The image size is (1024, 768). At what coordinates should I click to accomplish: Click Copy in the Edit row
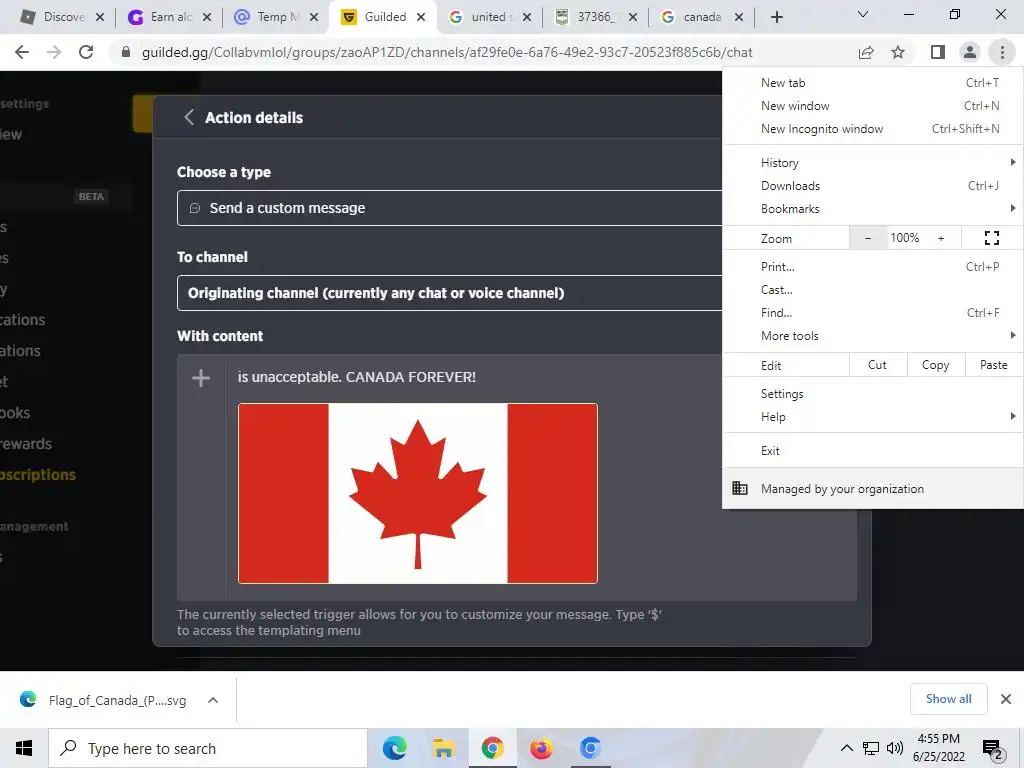[935, 365]
